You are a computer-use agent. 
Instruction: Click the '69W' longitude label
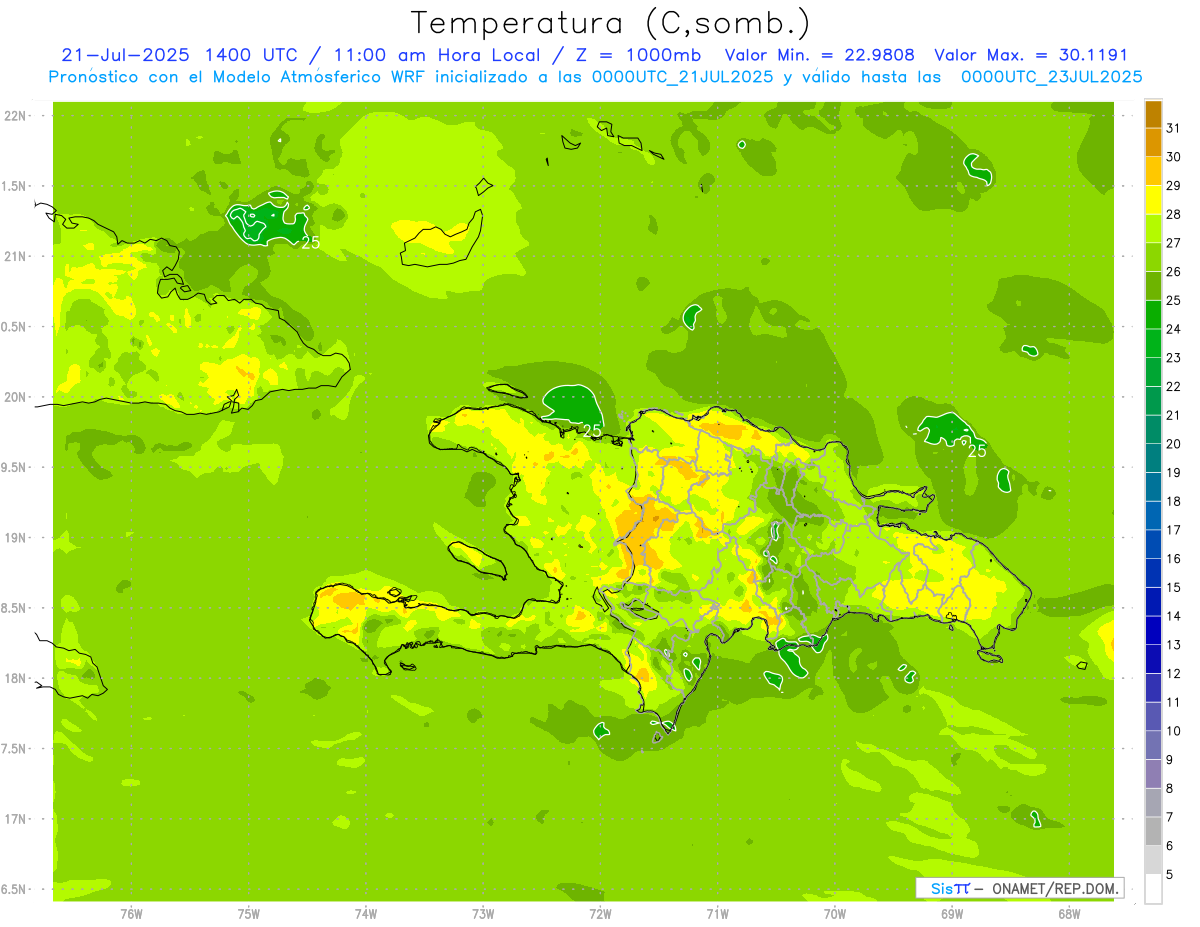tap(952, 914)
